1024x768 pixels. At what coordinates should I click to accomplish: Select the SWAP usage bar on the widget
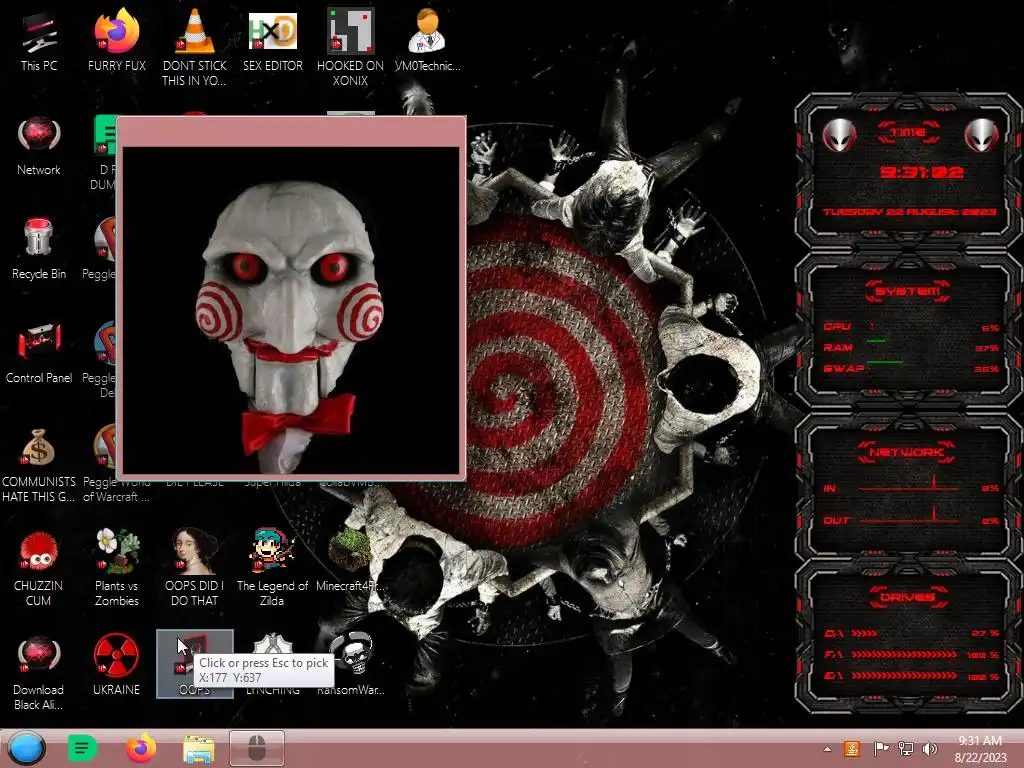(885, 362)
